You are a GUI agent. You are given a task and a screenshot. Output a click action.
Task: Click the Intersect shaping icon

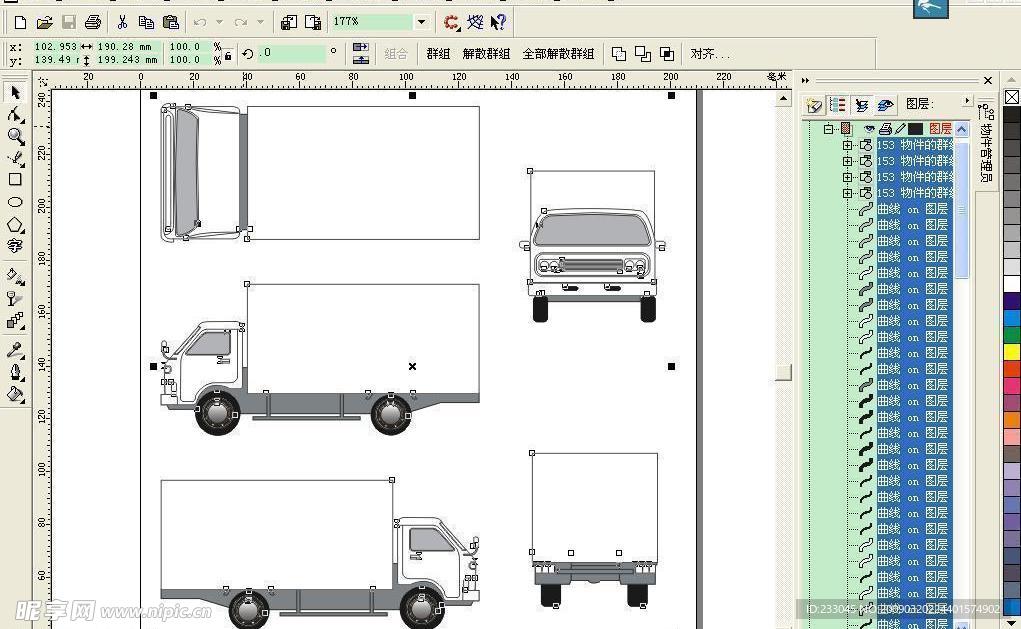667,54
